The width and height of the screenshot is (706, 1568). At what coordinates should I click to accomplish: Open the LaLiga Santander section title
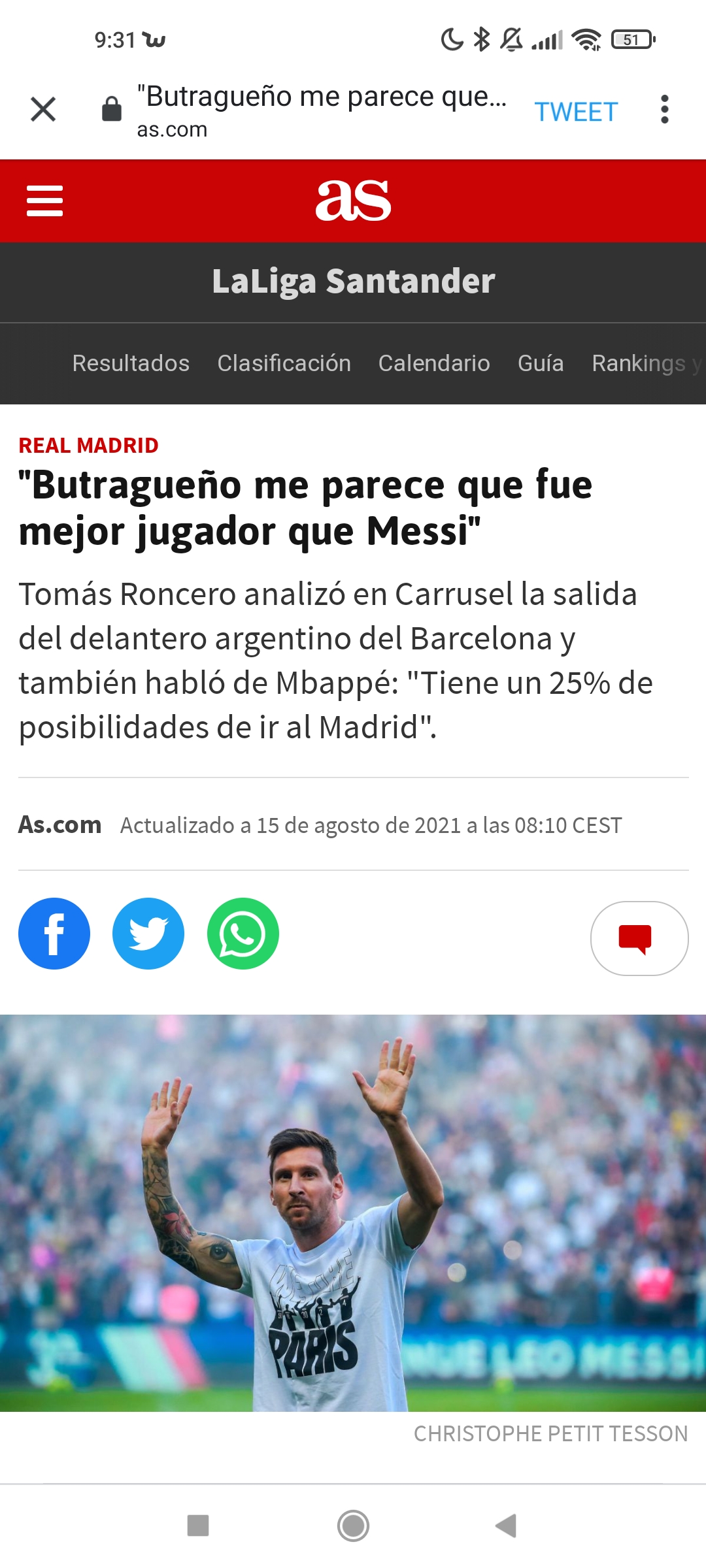353,282
